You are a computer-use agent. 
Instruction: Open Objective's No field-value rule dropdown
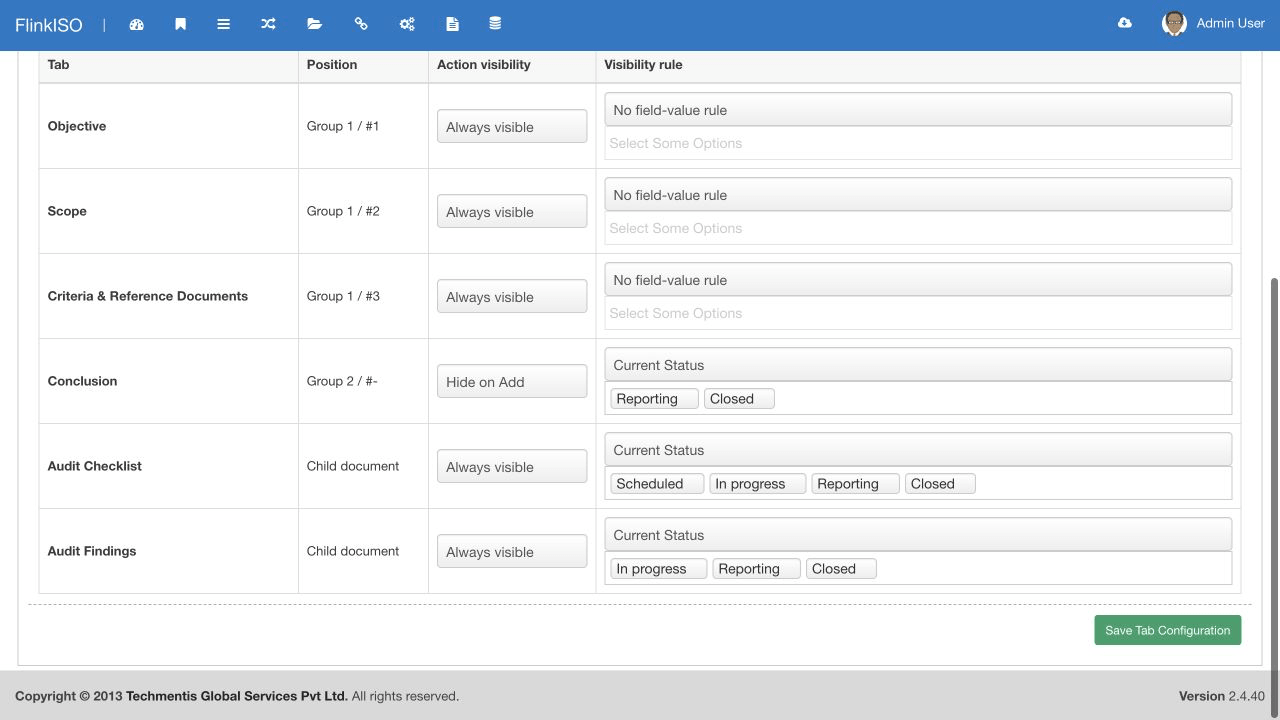click(x=918, y=110)
